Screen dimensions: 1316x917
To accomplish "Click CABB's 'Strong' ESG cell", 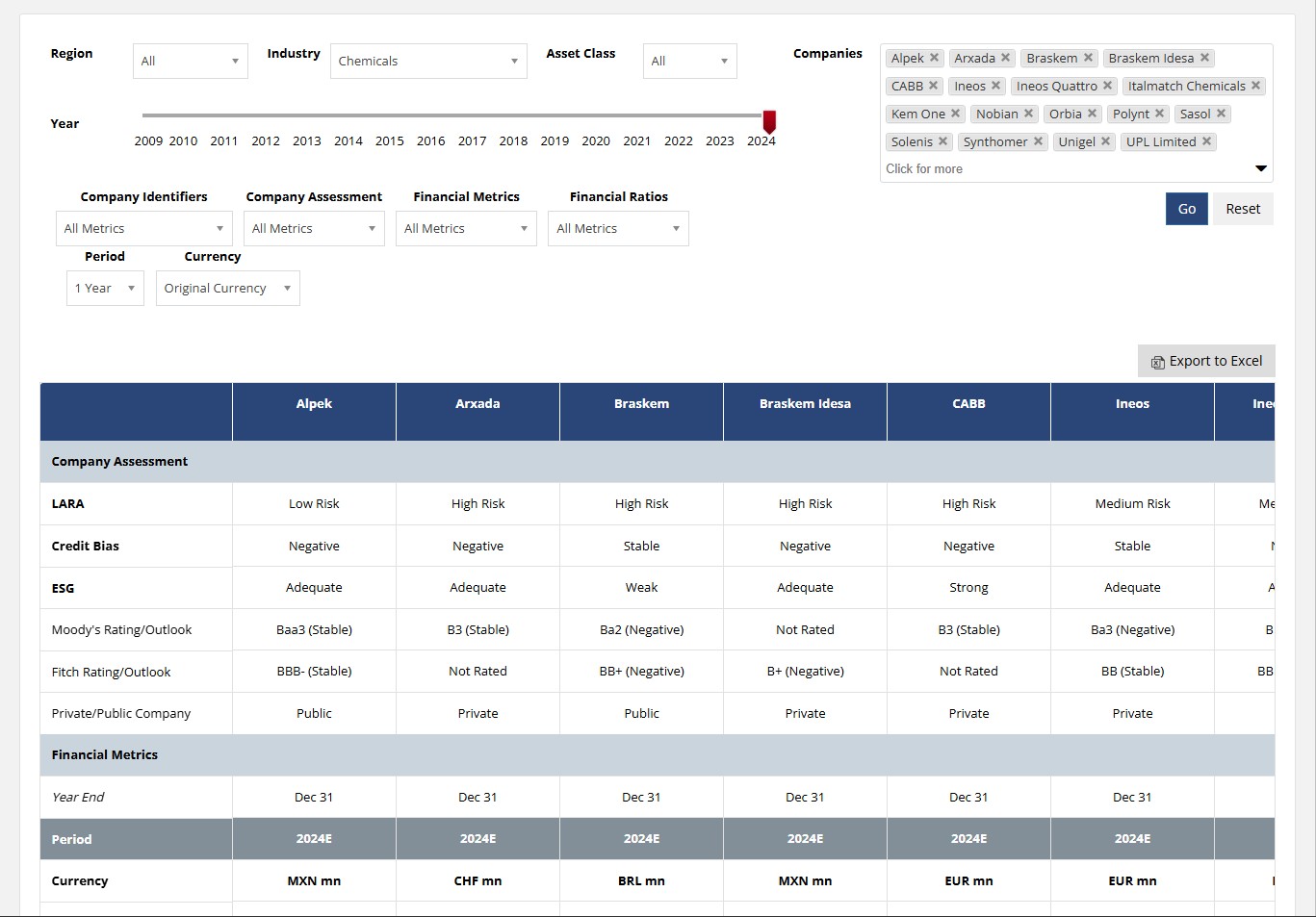I will [x=968, y=587].
